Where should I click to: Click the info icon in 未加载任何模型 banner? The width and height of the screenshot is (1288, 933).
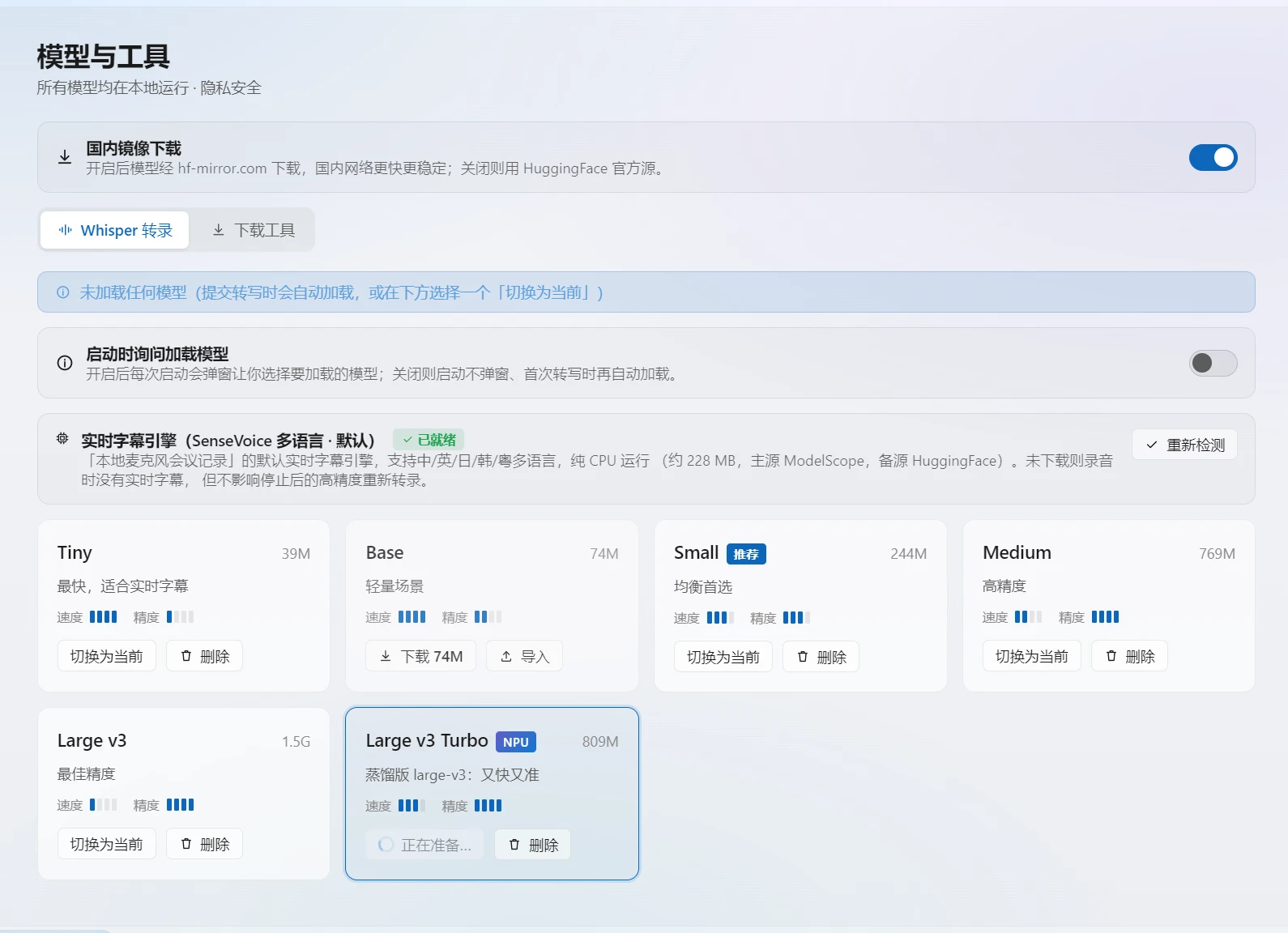[x=63, y=292]
